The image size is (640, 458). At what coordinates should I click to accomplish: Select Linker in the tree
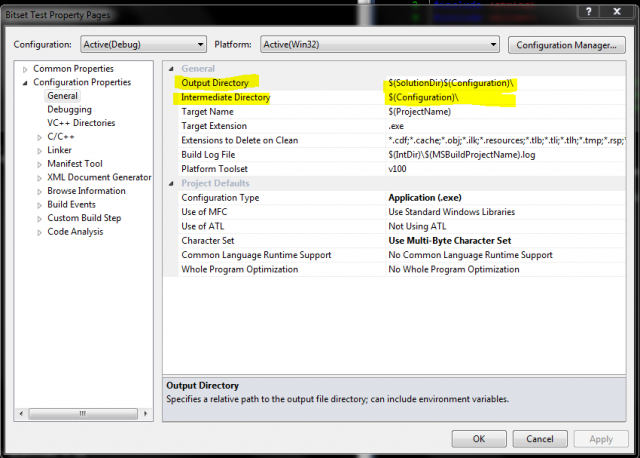click(x=59, y=150)
